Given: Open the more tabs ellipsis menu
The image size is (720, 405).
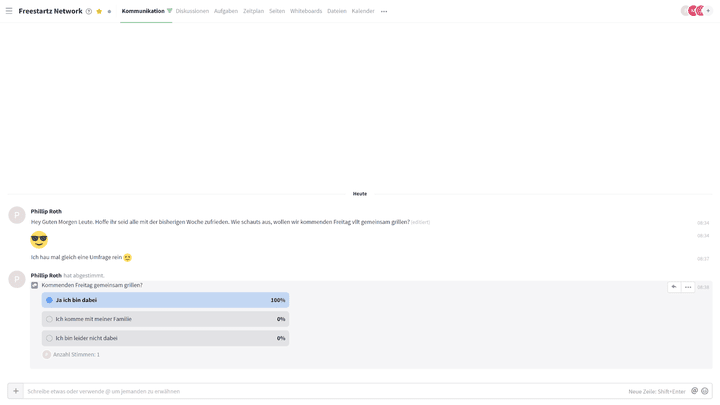Looking at the screenshot, I should [x=384, y=11].
